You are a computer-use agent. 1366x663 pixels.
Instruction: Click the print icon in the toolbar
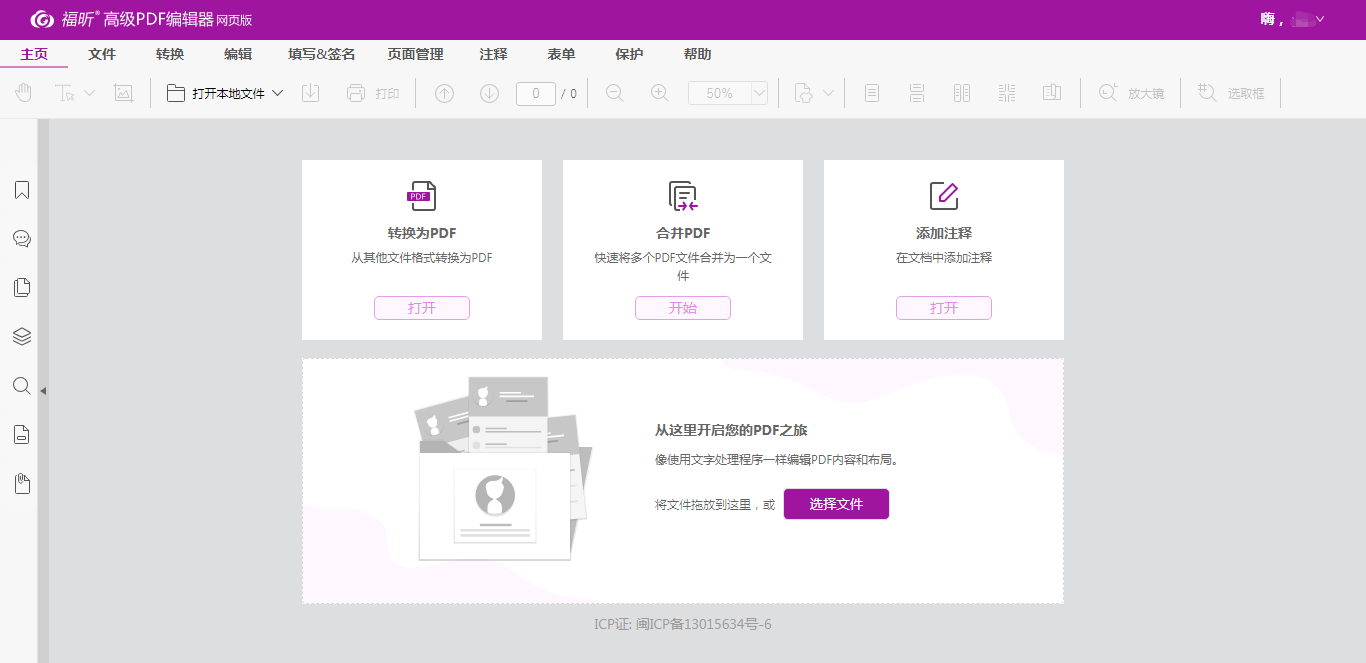[x=356, y=93]
